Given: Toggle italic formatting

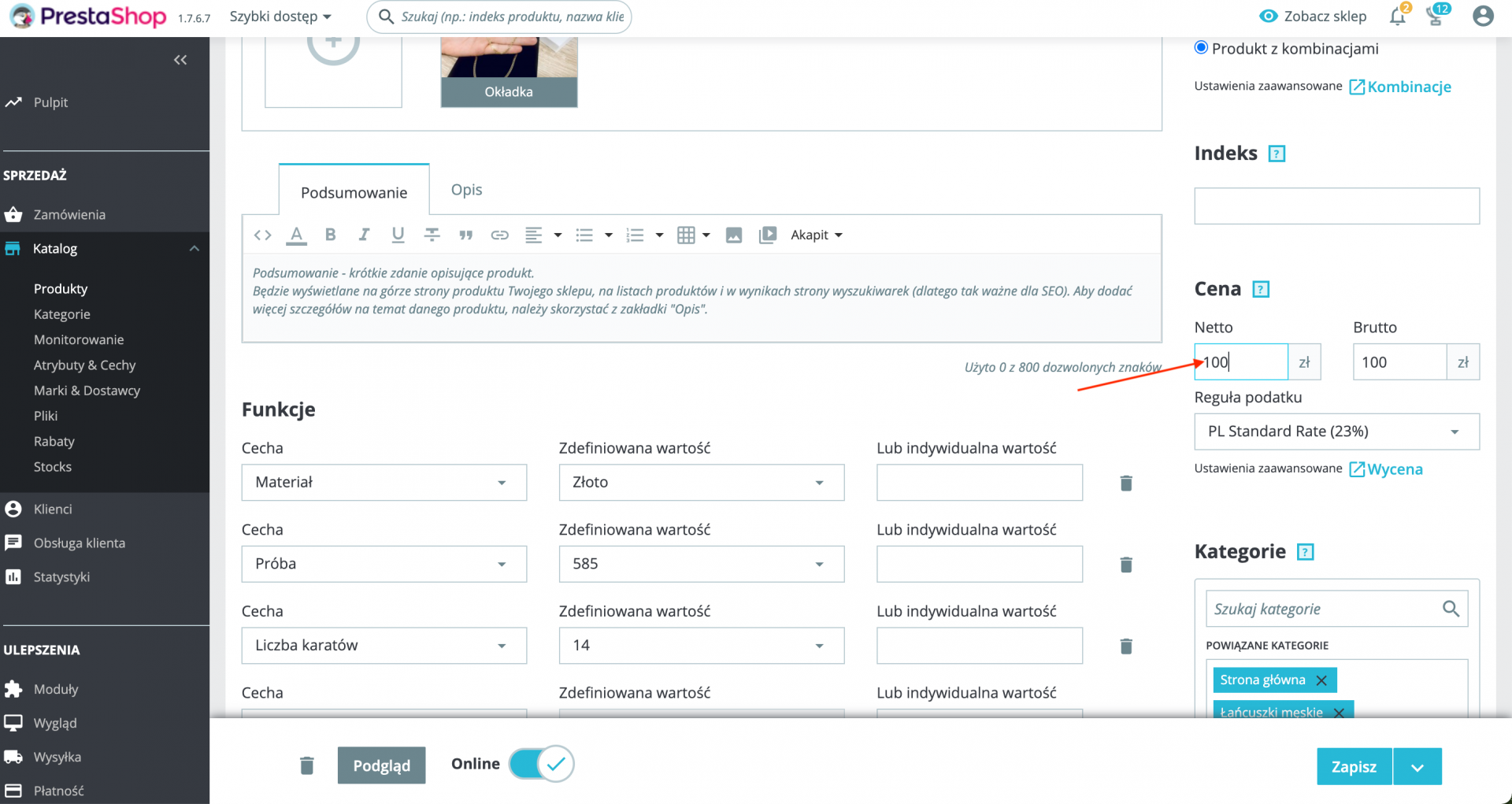Looking at the screenshot, I should (364, 235).
